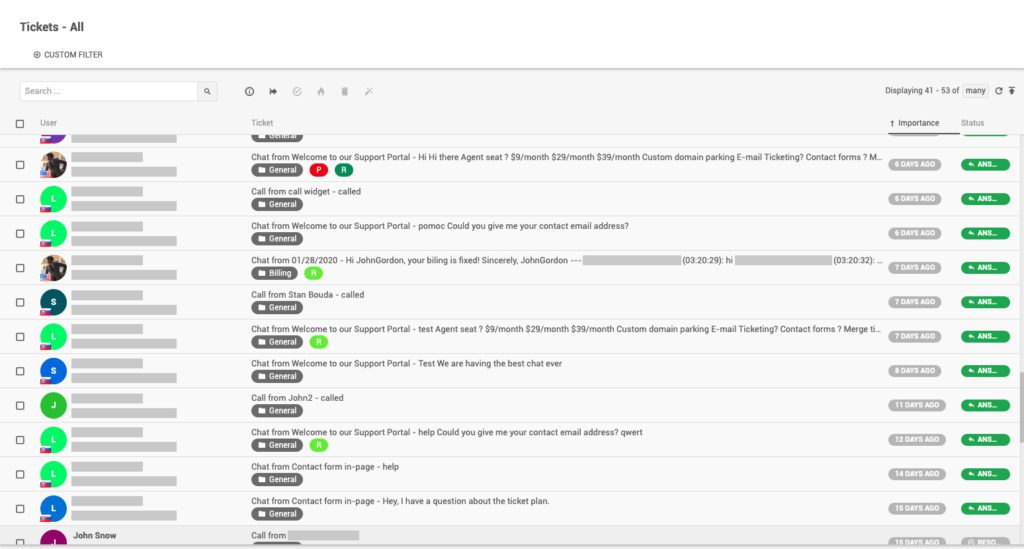The width and height of the screenshot is (1024, 549).
Task: Click the transfer arrow toolbar icon
Action: click(x=273, y=91)
